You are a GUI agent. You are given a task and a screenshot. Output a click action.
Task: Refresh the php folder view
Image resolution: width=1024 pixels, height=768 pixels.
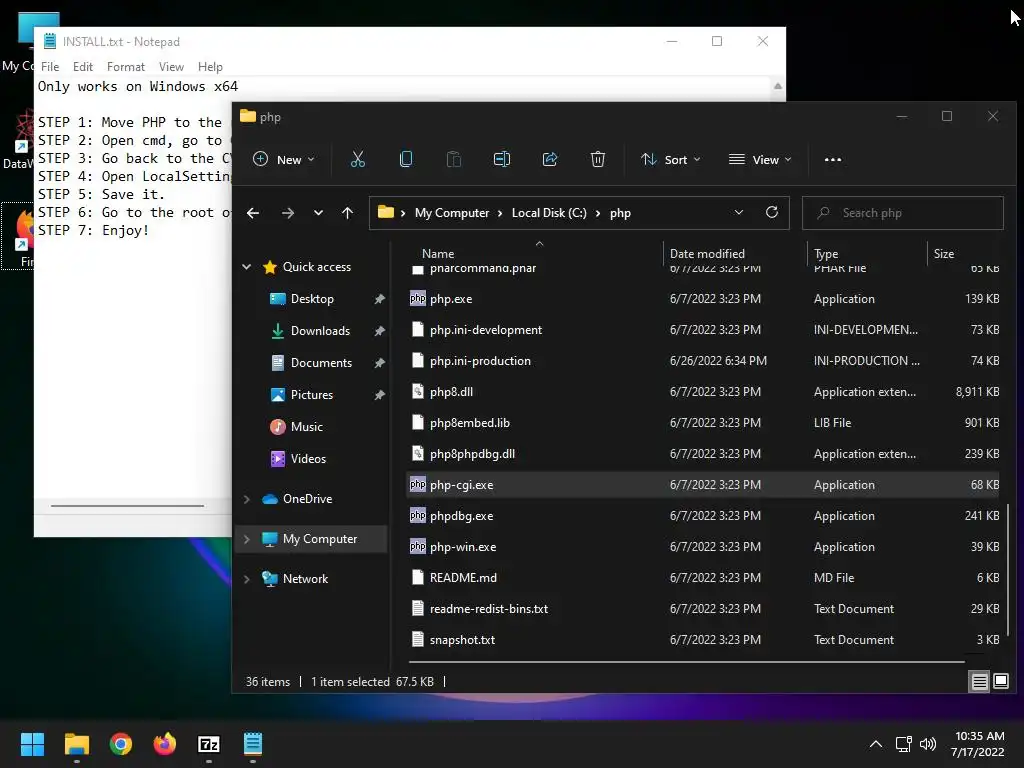(x=772, y=212)
